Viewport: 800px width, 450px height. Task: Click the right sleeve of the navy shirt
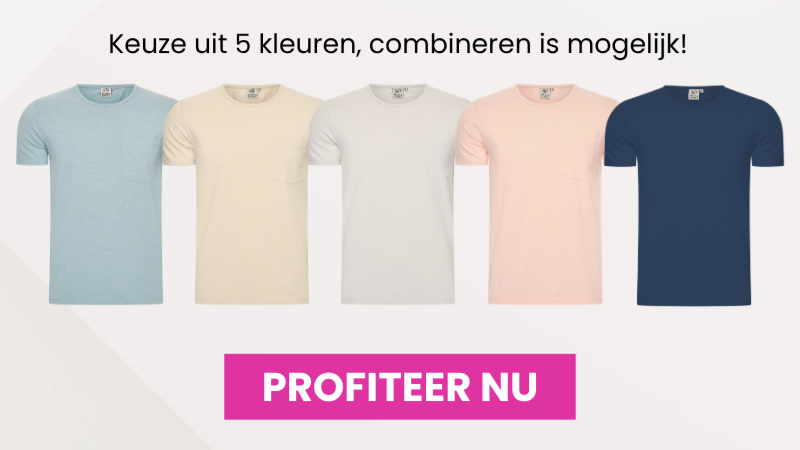pos(767,138)
